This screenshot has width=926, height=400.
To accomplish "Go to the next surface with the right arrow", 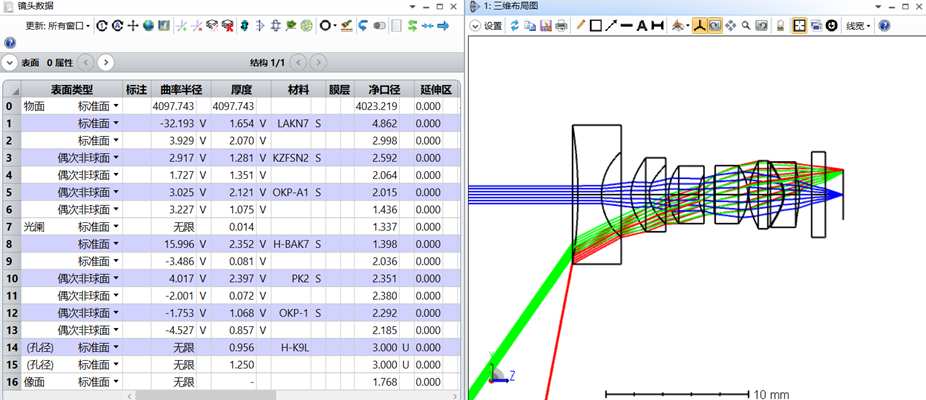I will click(106, 62).
